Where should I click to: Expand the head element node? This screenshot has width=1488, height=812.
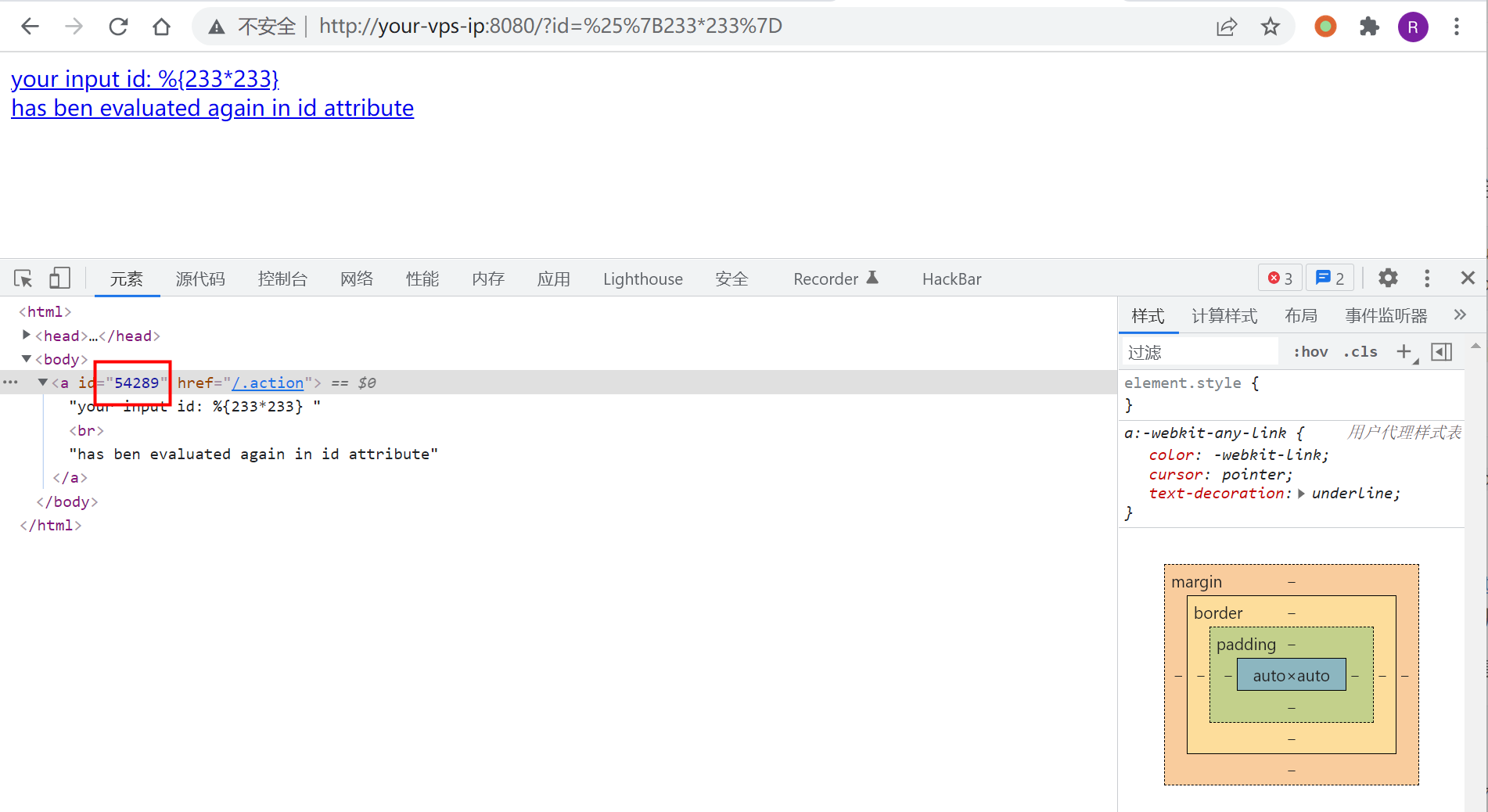[x=27, y=336]
